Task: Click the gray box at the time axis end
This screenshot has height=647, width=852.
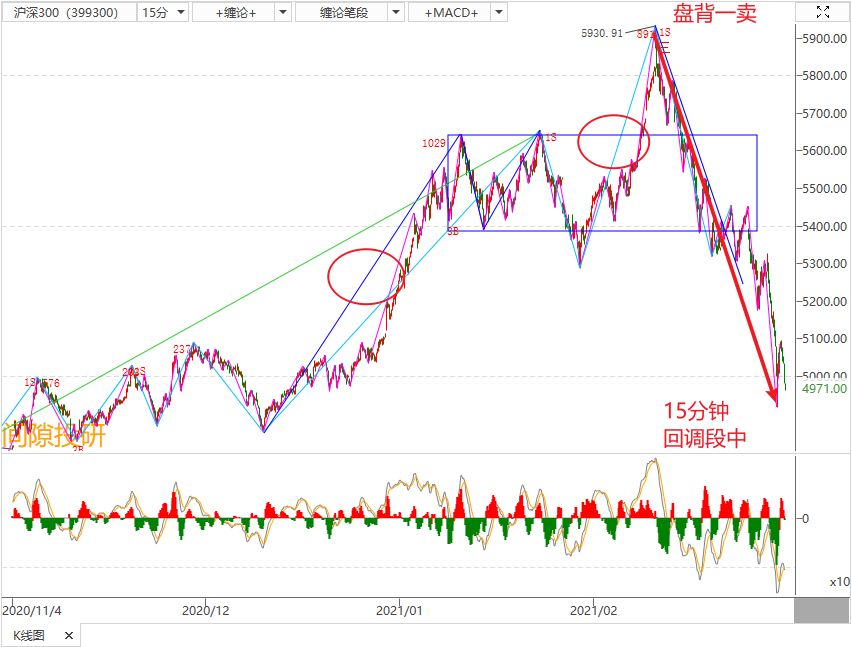Action: coord(821,610)
